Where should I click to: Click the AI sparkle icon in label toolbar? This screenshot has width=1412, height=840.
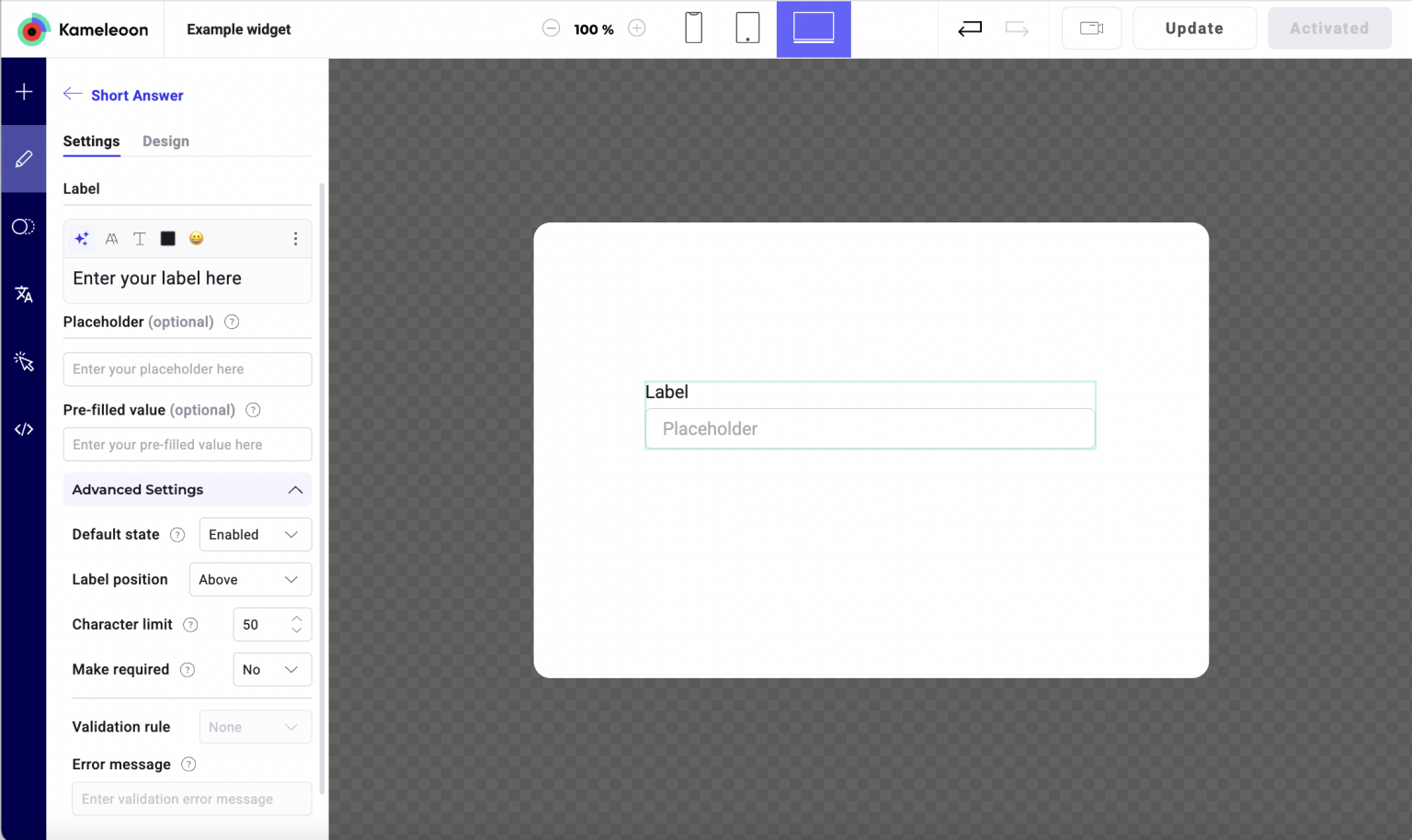(82, 239)
